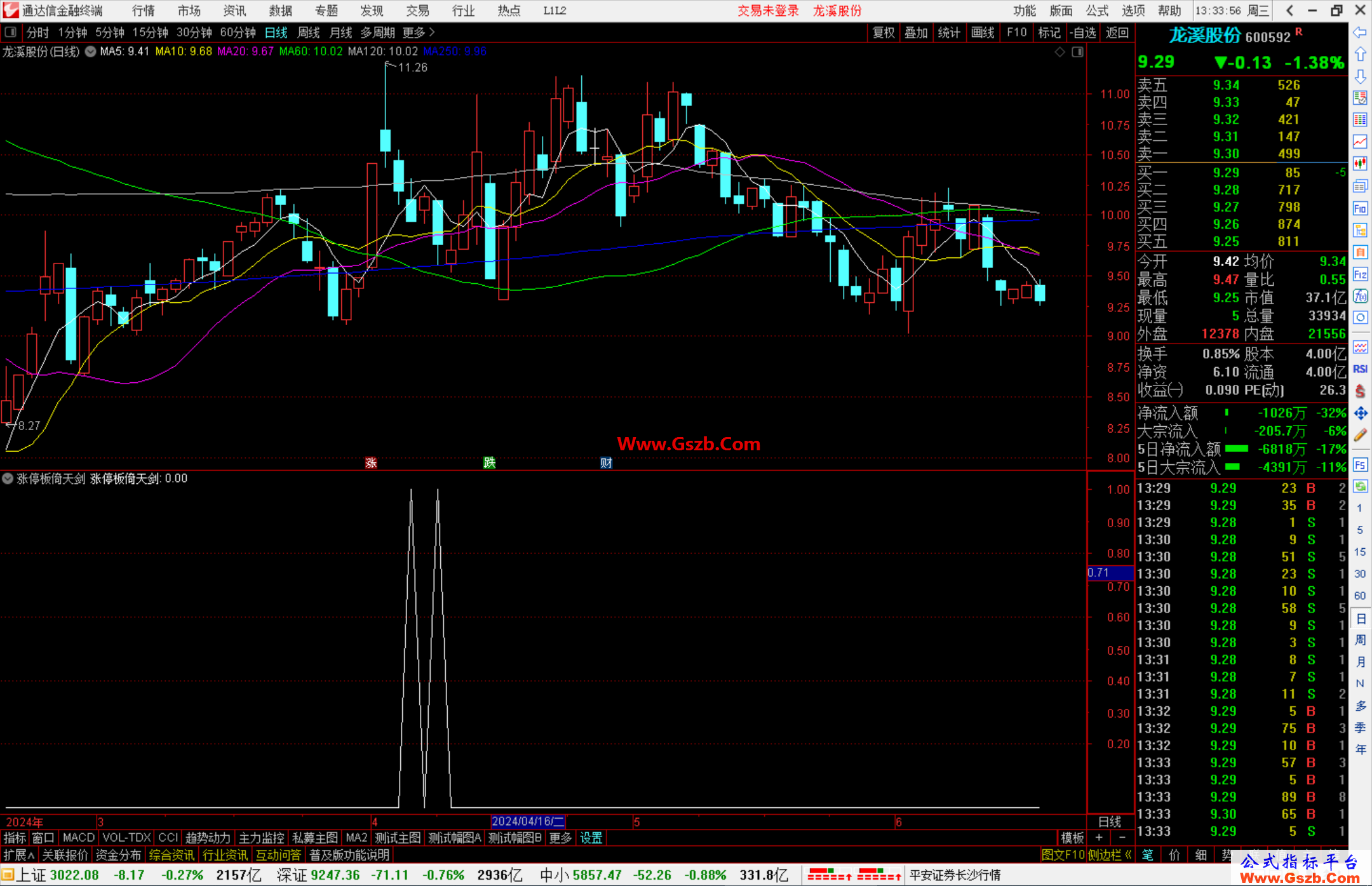Click the 涨 marker on the timeline
This screenshot has height=886, width=1372.
(371, 462)
